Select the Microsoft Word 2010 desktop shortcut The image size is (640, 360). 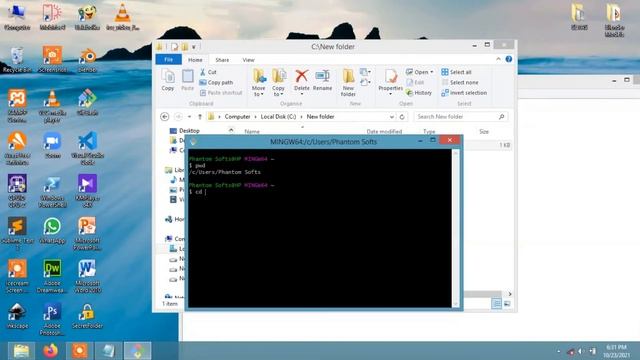click(87, 277)
